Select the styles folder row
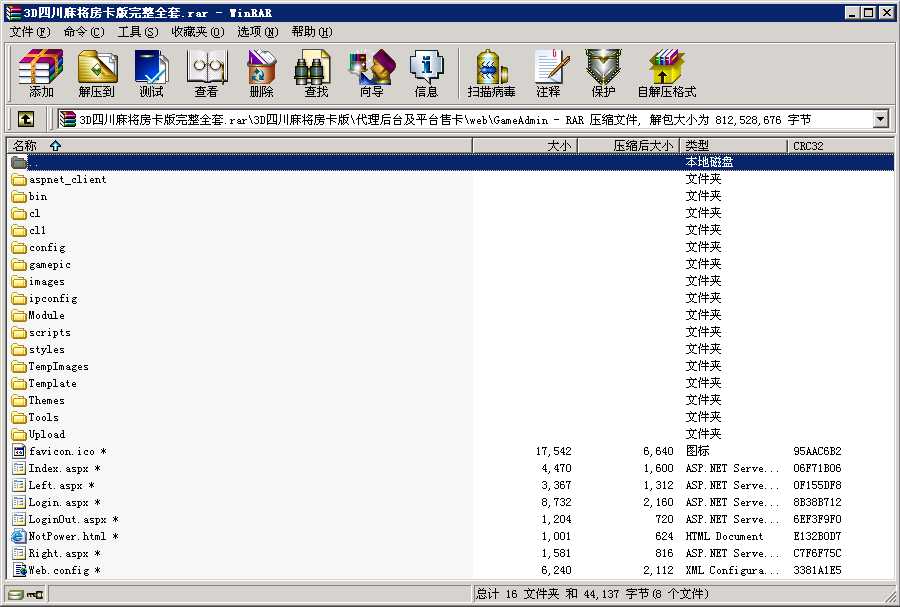 point(450,349)
